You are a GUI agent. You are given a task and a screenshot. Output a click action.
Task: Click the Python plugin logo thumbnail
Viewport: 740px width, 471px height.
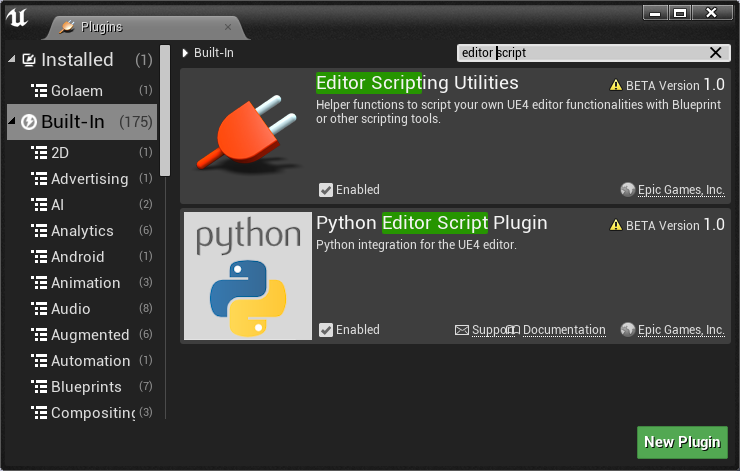248,276
